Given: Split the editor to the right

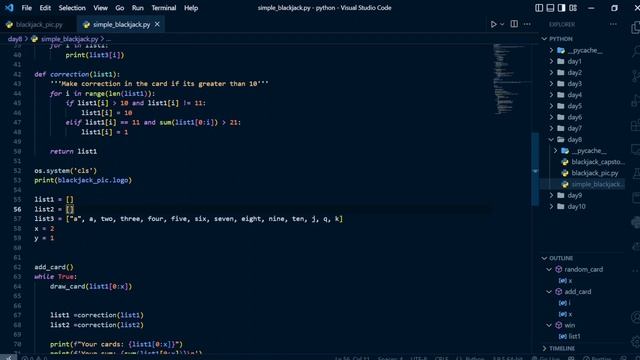Looking at the screenshot, I should [x=514, y=24].
